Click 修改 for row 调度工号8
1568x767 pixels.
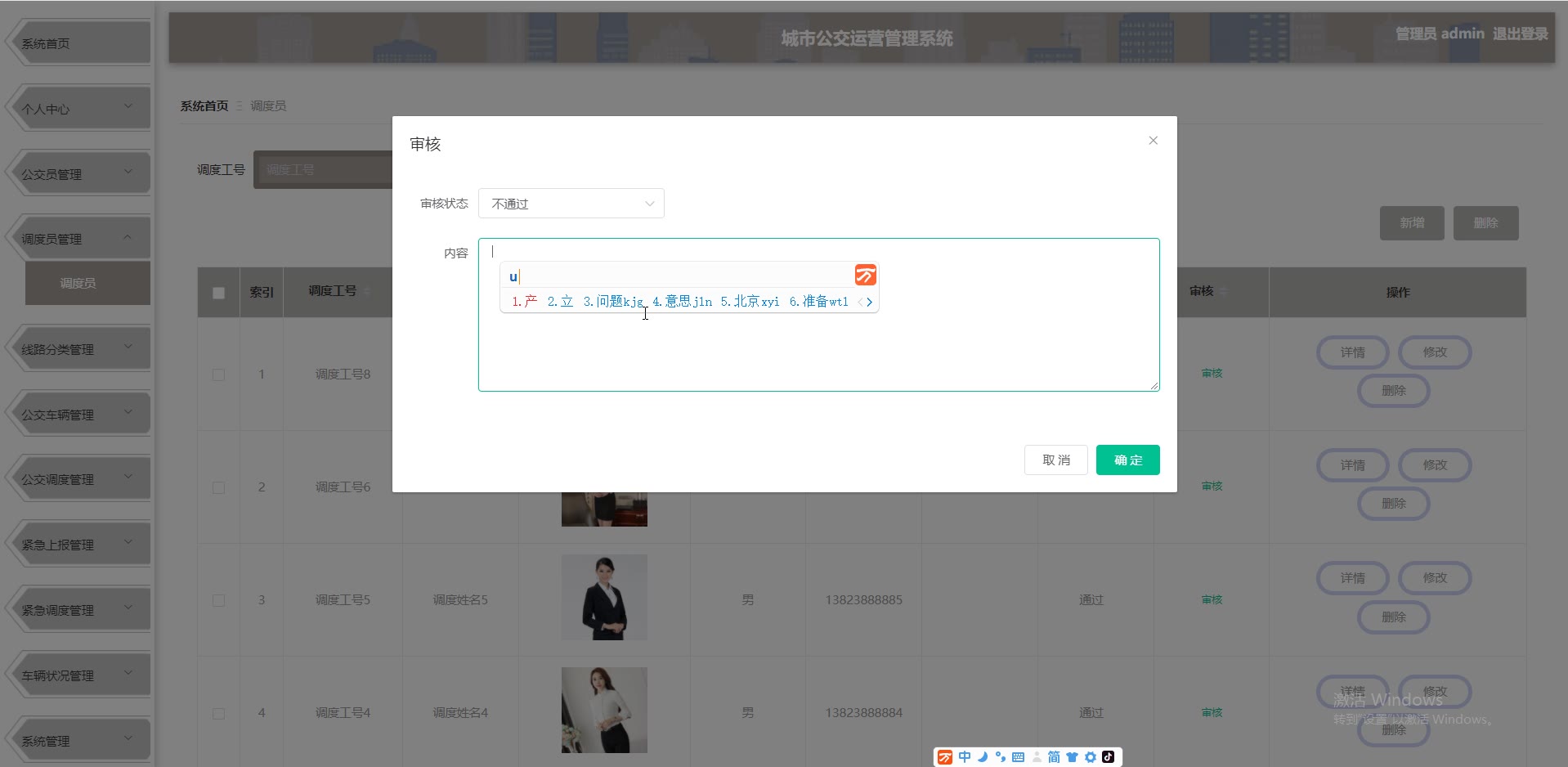coord(1435,352)
